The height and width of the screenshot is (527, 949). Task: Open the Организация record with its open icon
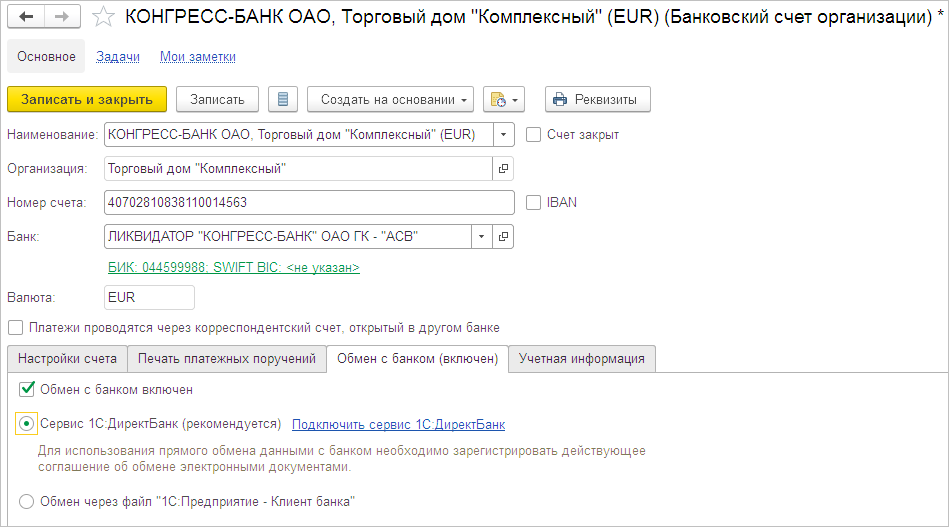click(503, 169)
